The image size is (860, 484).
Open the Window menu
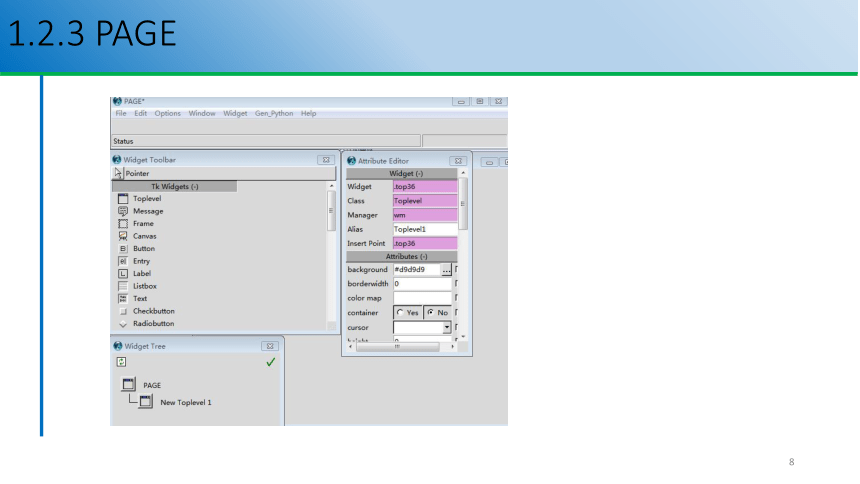coord(202,114)
